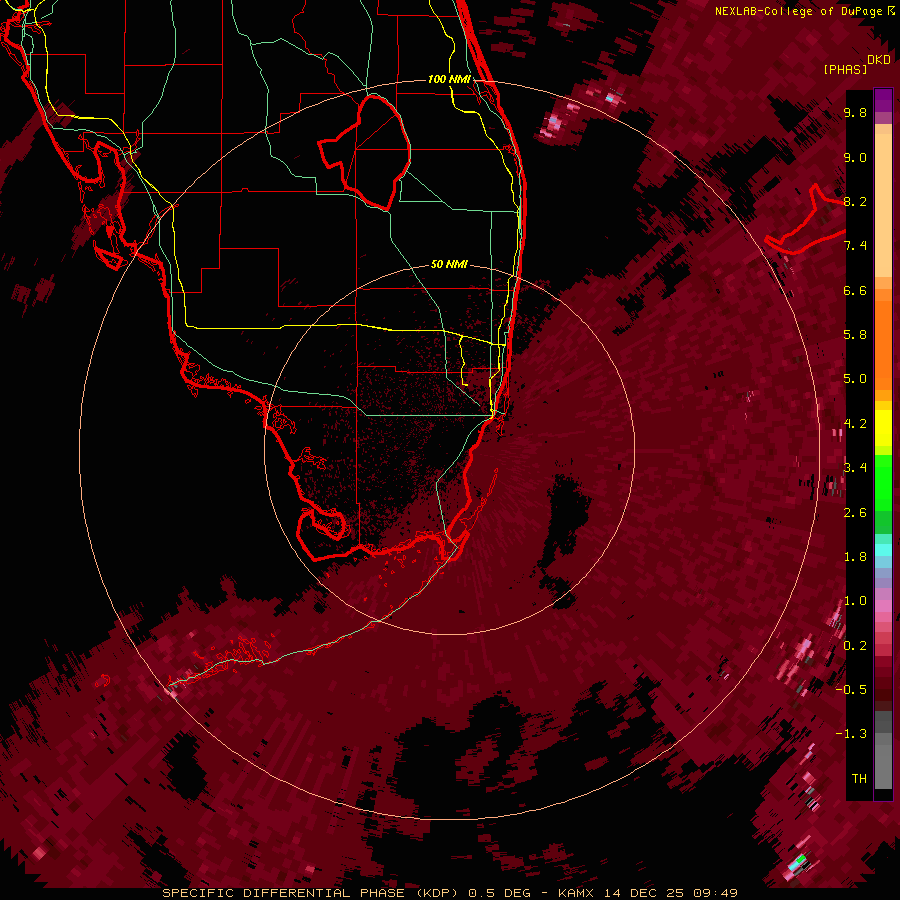This screenshot has height=900, width=900.
Task: Click the 8.2 legend value
Action: [855, 201]
